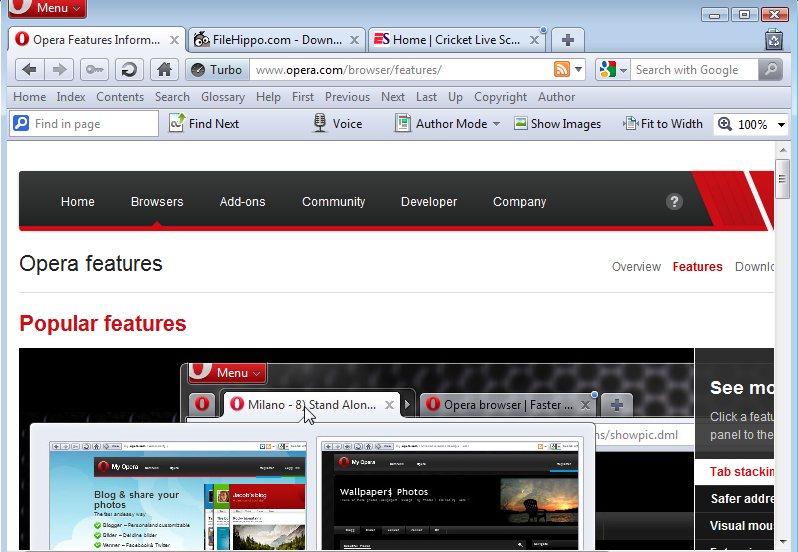Open the closed tabs trash icon
This screenshot has width=798, height=552.
click(x=774, y=40)
